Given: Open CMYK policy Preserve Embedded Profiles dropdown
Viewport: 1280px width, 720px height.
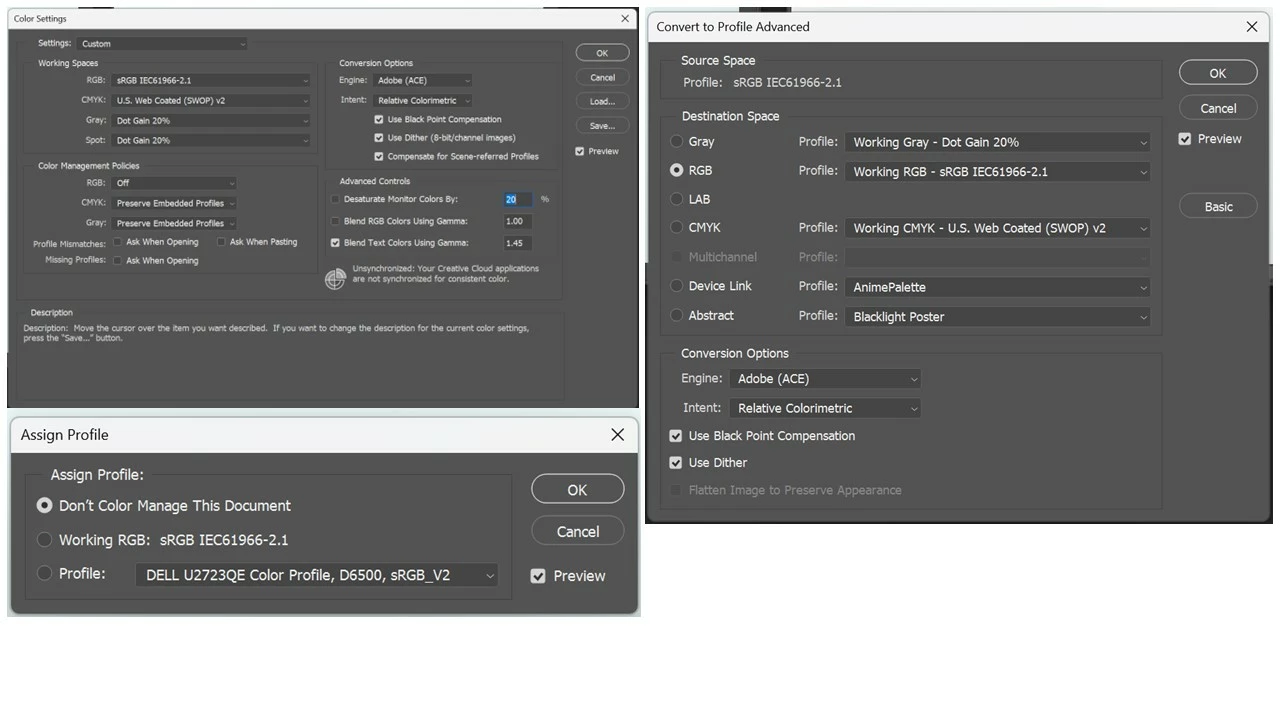Looking at the screenshot, I should (x=174, y=203).
